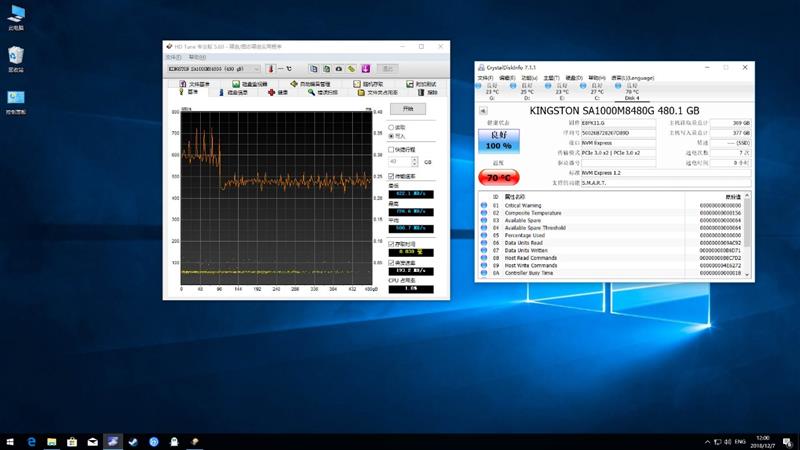Switch to the Health tab with red cross icon

[x=278, y=92]
